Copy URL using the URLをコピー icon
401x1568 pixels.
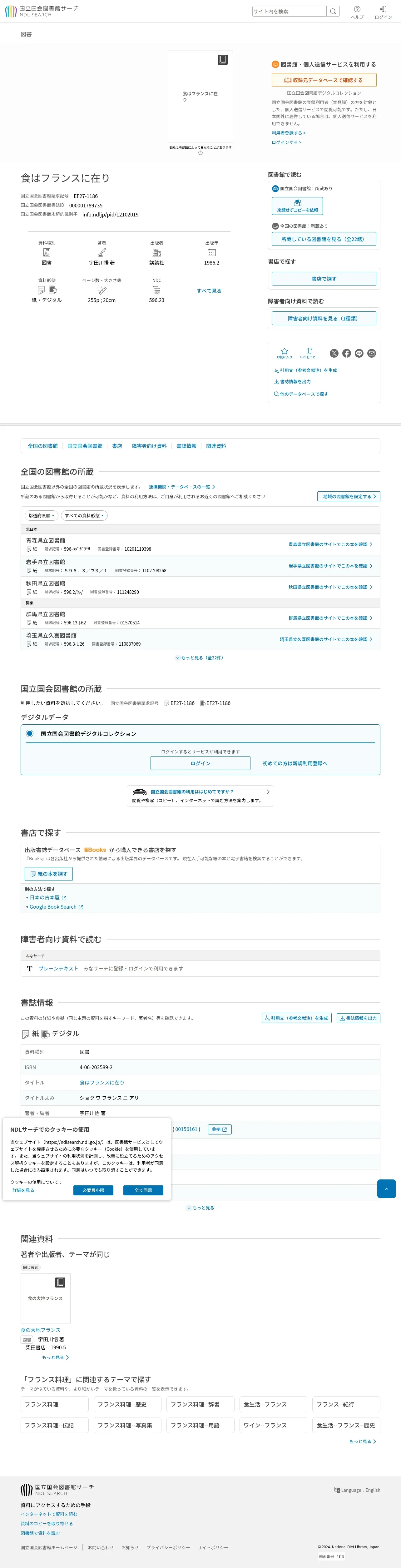tap(309, 353)
